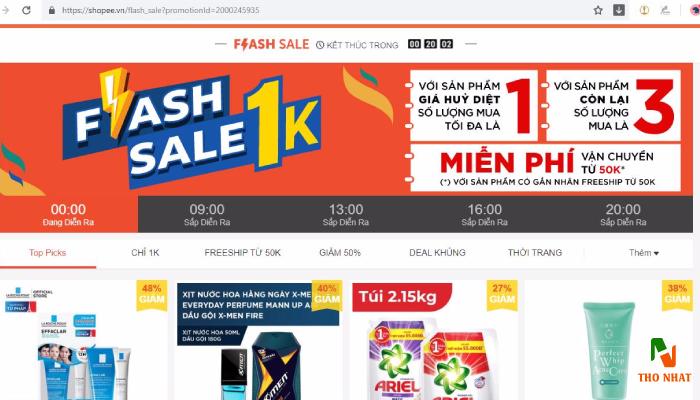The width and height of the screenshot is (700, 400).
Task: Click the gray extension icon in toolbar
Action: 666,10
